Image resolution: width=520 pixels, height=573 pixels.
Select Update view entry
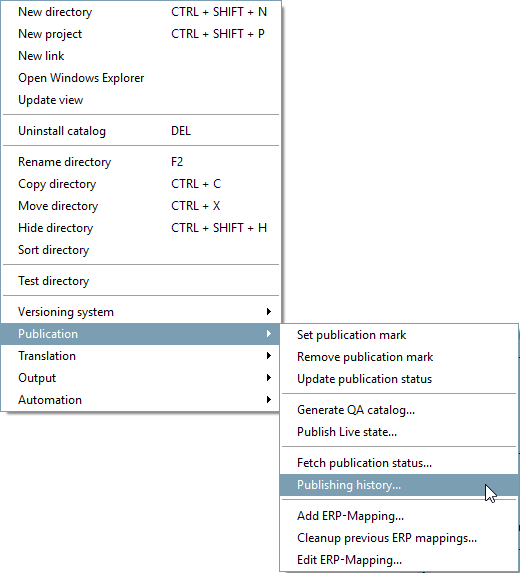[141, 100]
